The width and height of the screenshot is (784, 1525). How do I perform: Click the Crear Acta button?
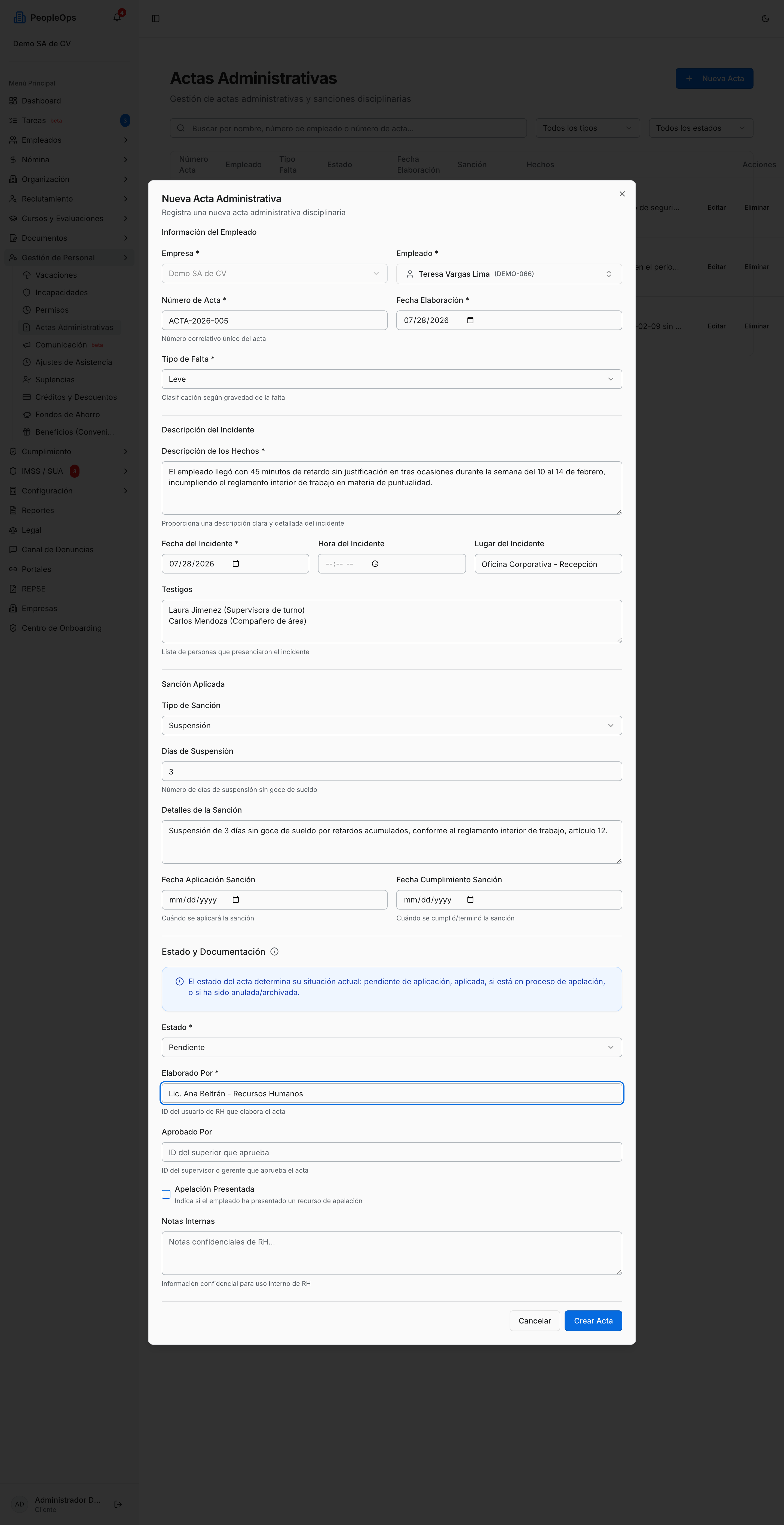tap(593, 1321)
